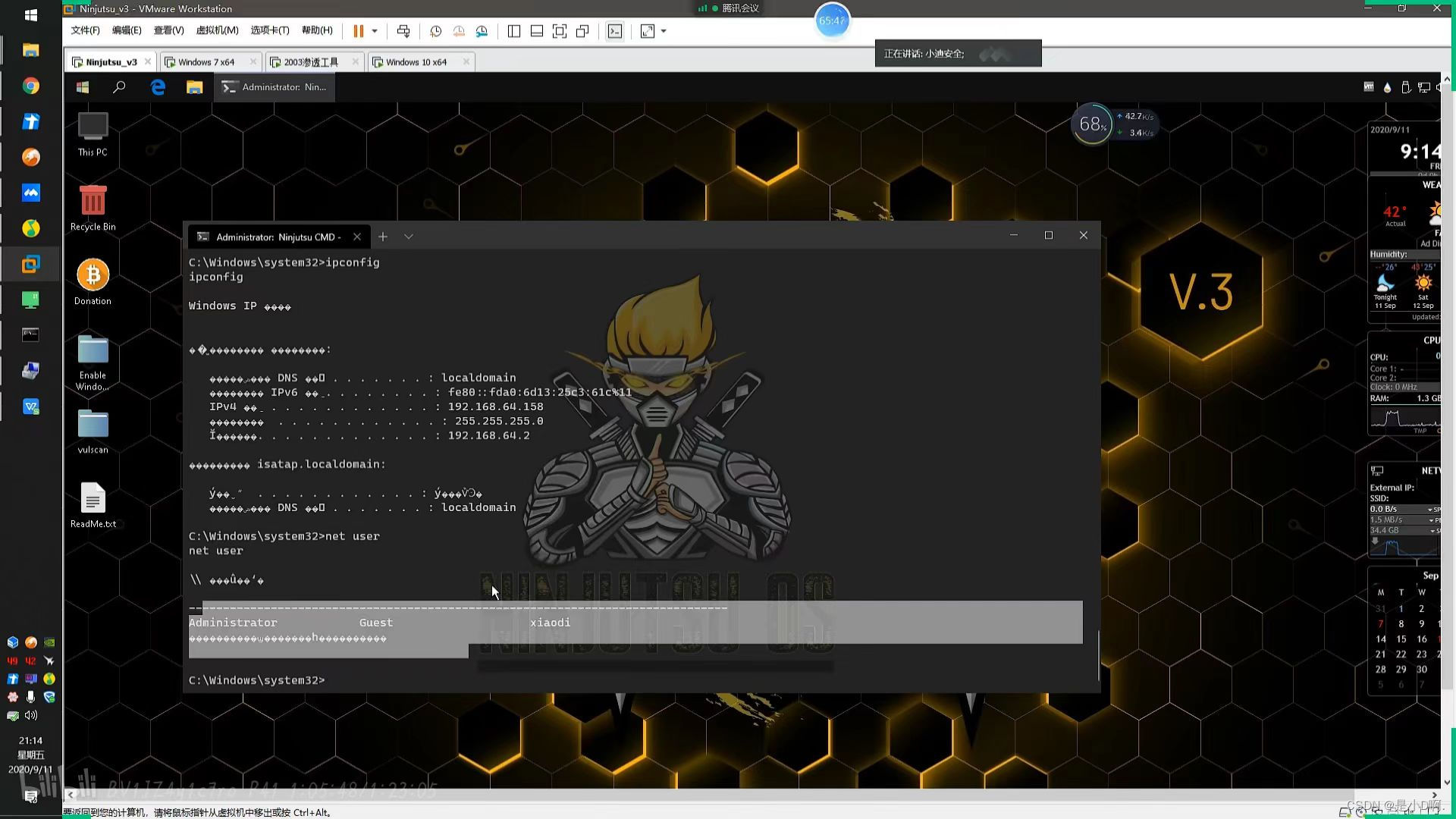The image size is (1456, 819).
Task: Pause the running virtual machine
Action: [358, 31]
